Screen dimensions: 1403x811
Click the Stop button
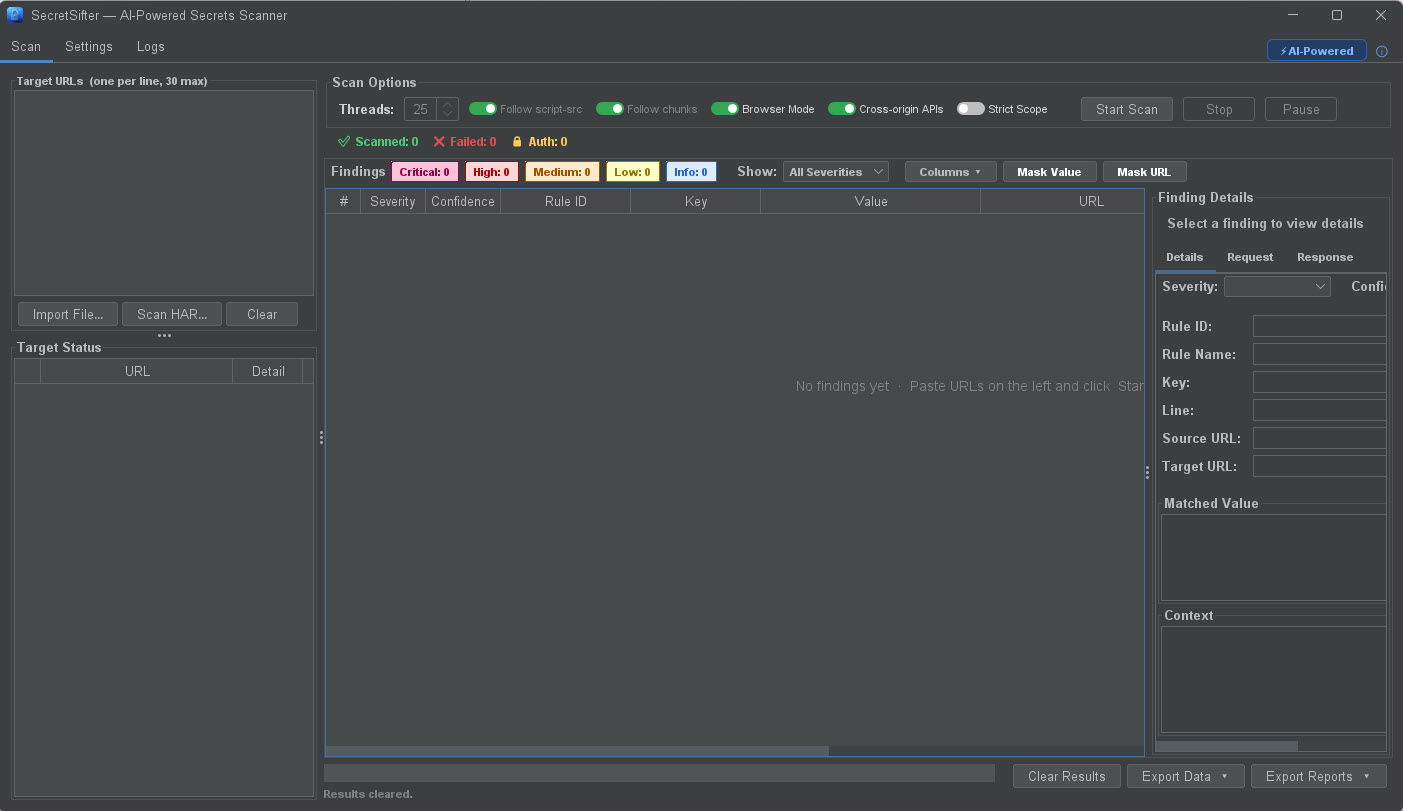point(1219,109)
